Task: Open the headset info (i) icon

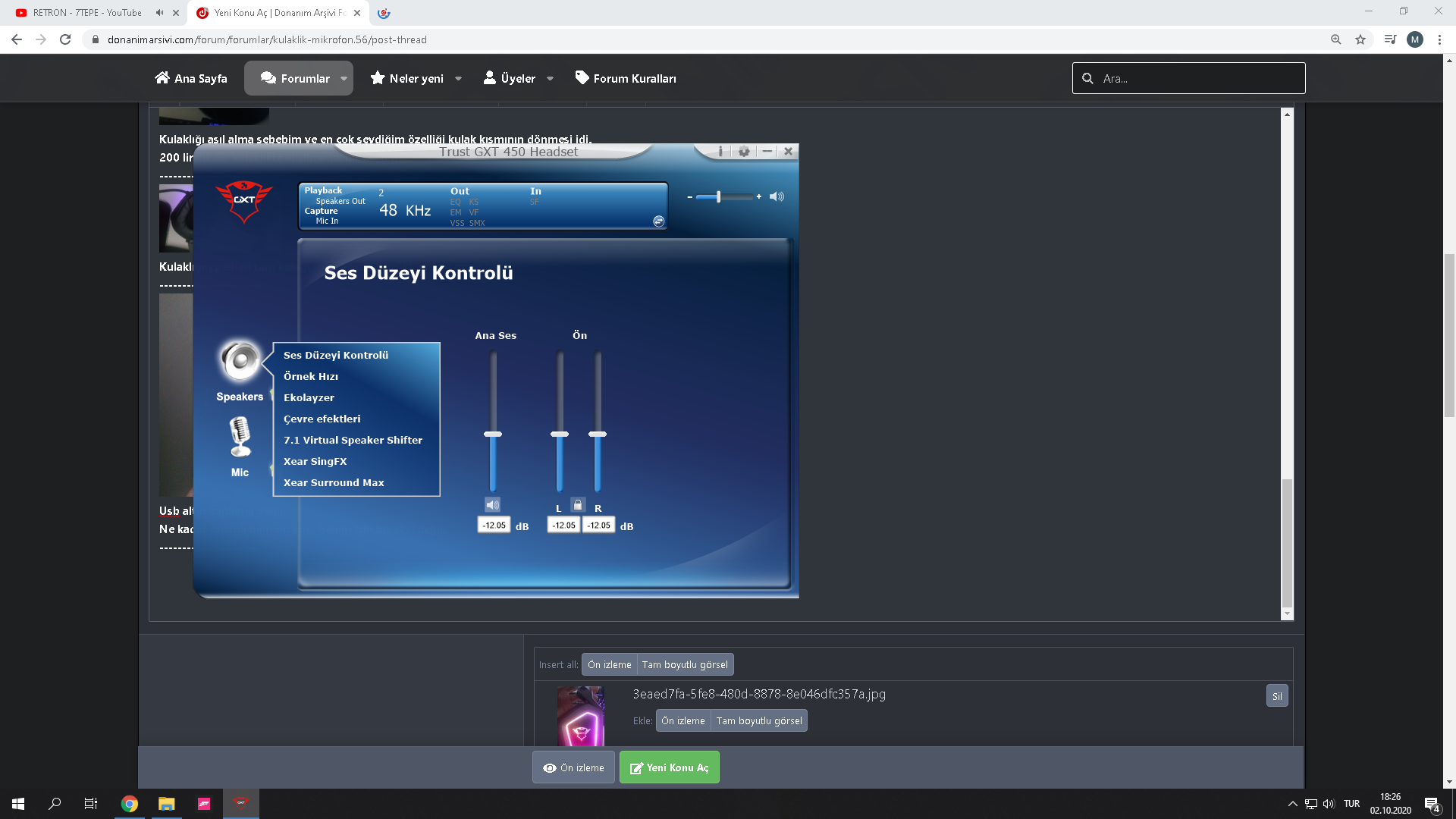Action: 720,152
